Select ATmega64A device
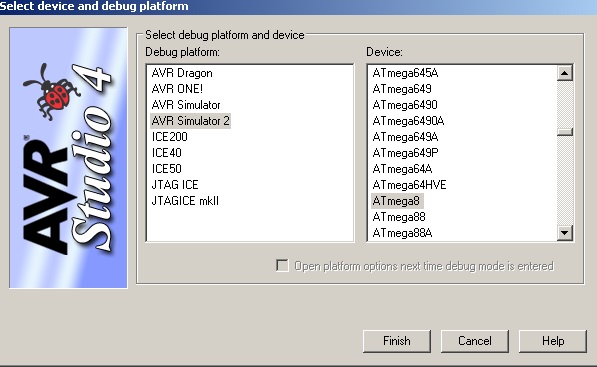This screenshot has width=597, height=367. [x=402, y=169]
